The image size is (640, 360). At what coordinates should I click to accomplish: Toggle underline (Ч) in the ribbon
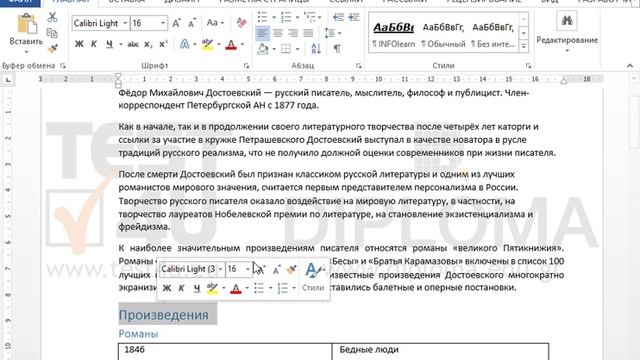click(x=109, y=44)
